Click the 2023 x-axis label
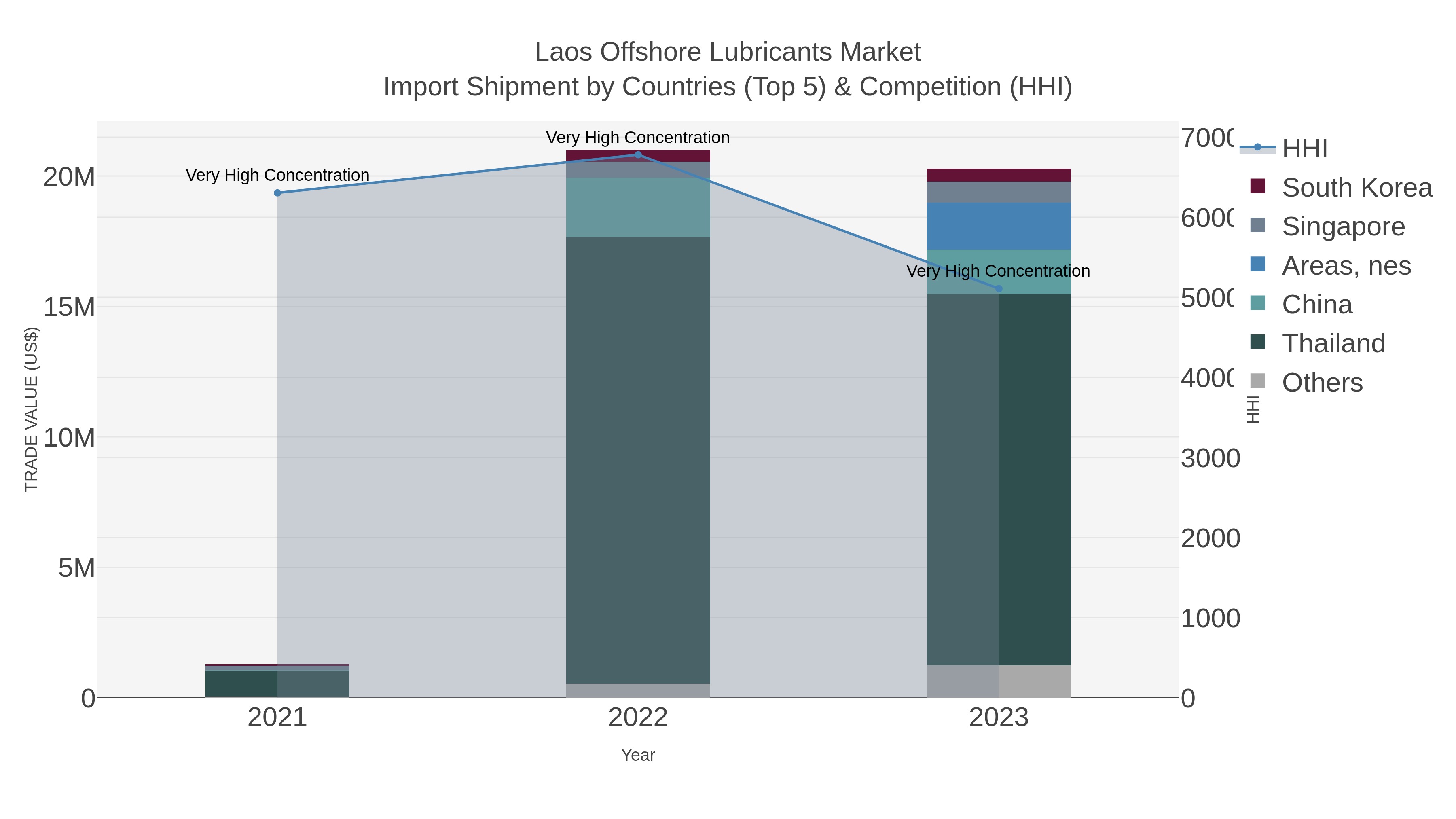This screenshot has width=1456, height=819. click(999, 718)
